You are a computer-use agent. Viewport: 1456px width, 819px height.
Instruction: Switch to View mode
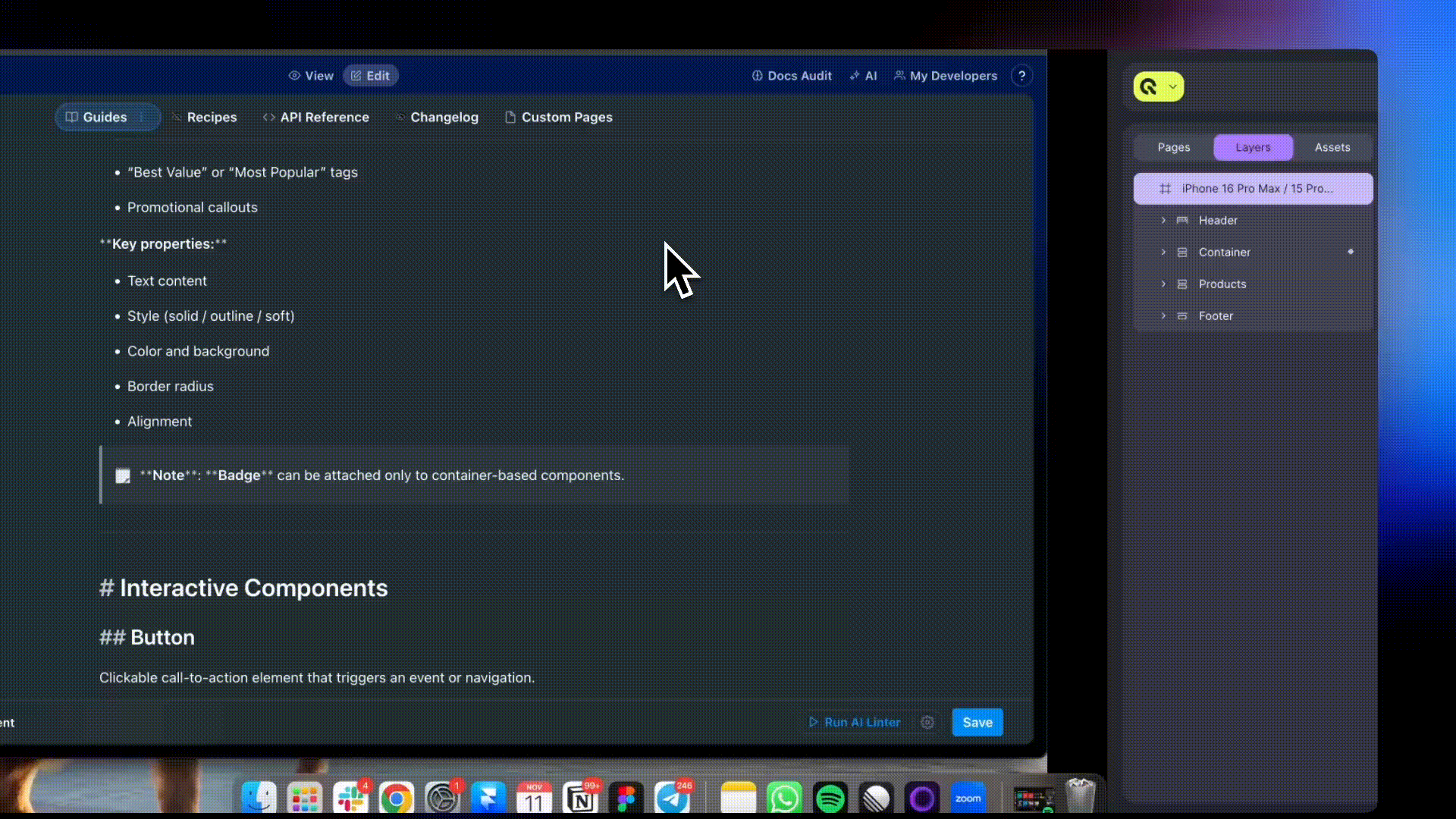pos(311,76)
